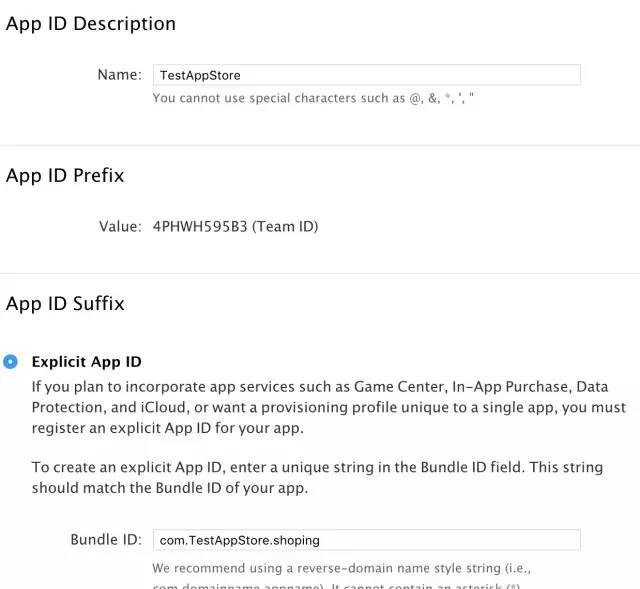Click into the Name input field
640x589 pixels.
(367, 75)
